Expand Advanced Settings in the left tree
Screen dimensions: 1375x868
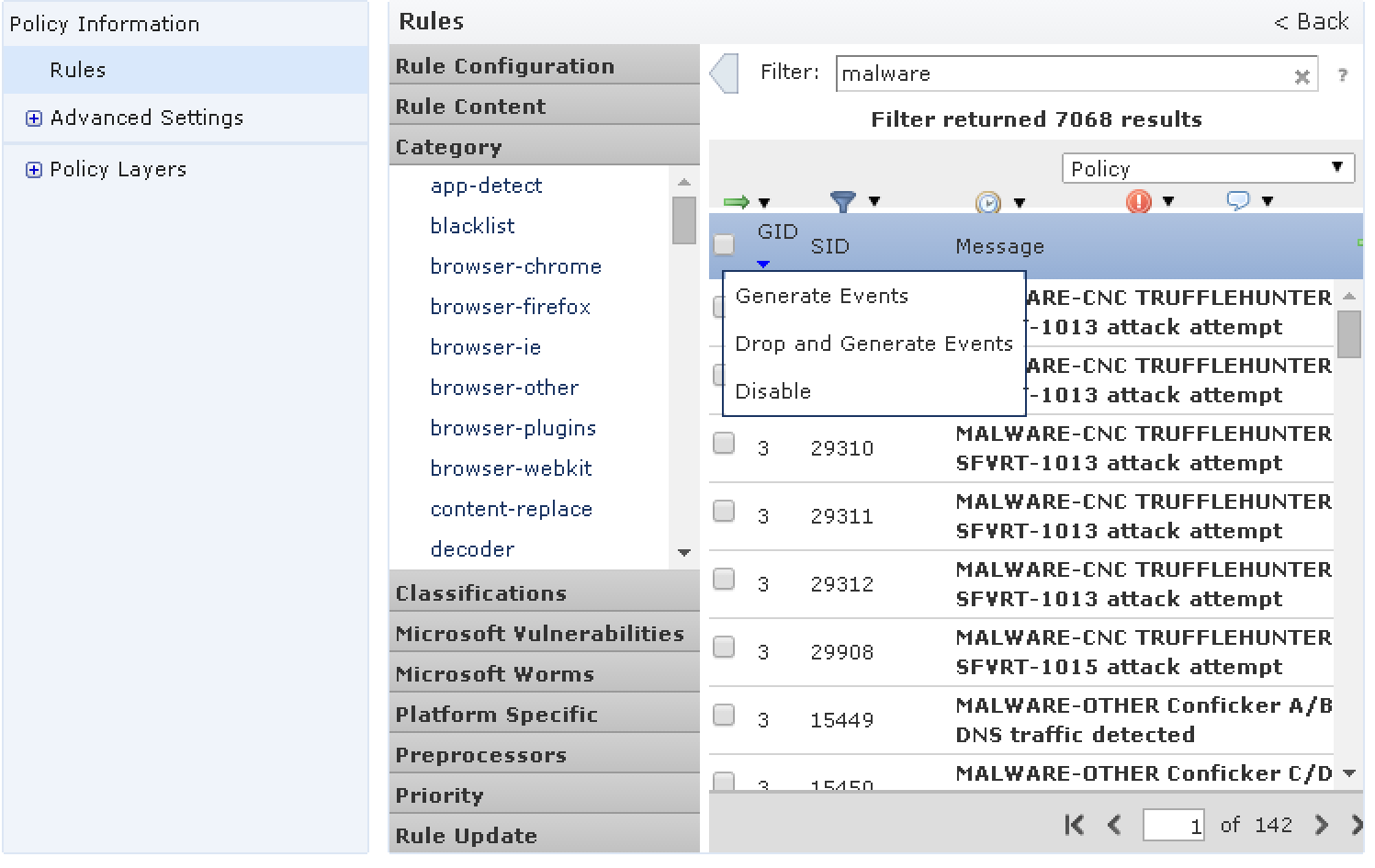[x=34, y=118]
